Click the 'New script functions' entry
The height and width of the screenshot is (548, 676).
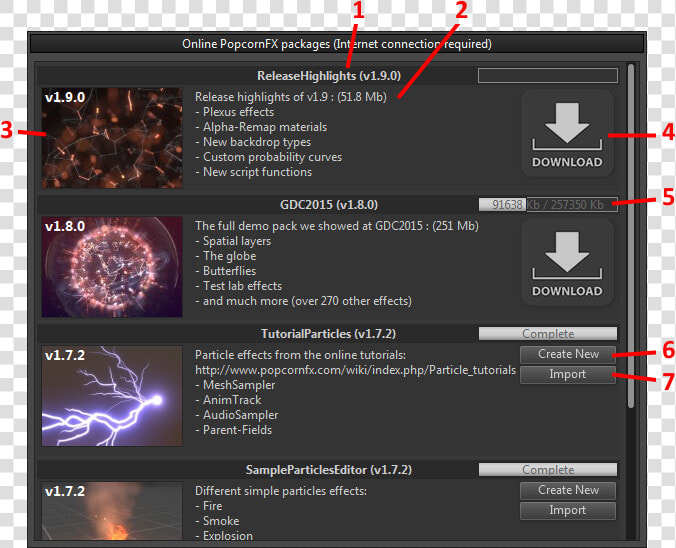pyautogui.click(x=254, y=172)
